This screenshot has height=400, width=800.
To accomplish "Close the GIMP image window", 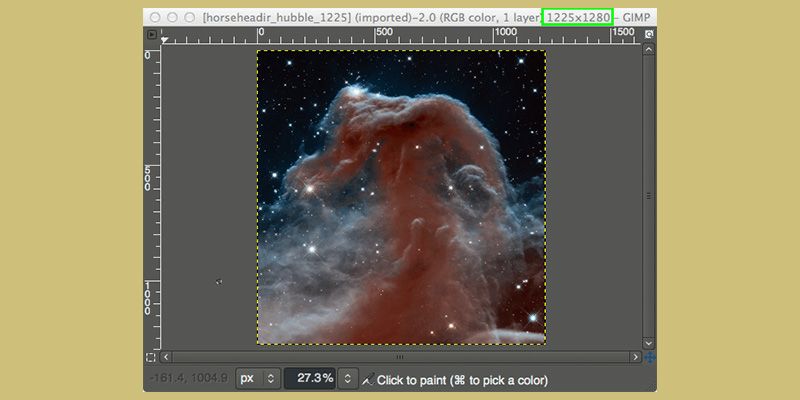I will click(x=155, y=17).
